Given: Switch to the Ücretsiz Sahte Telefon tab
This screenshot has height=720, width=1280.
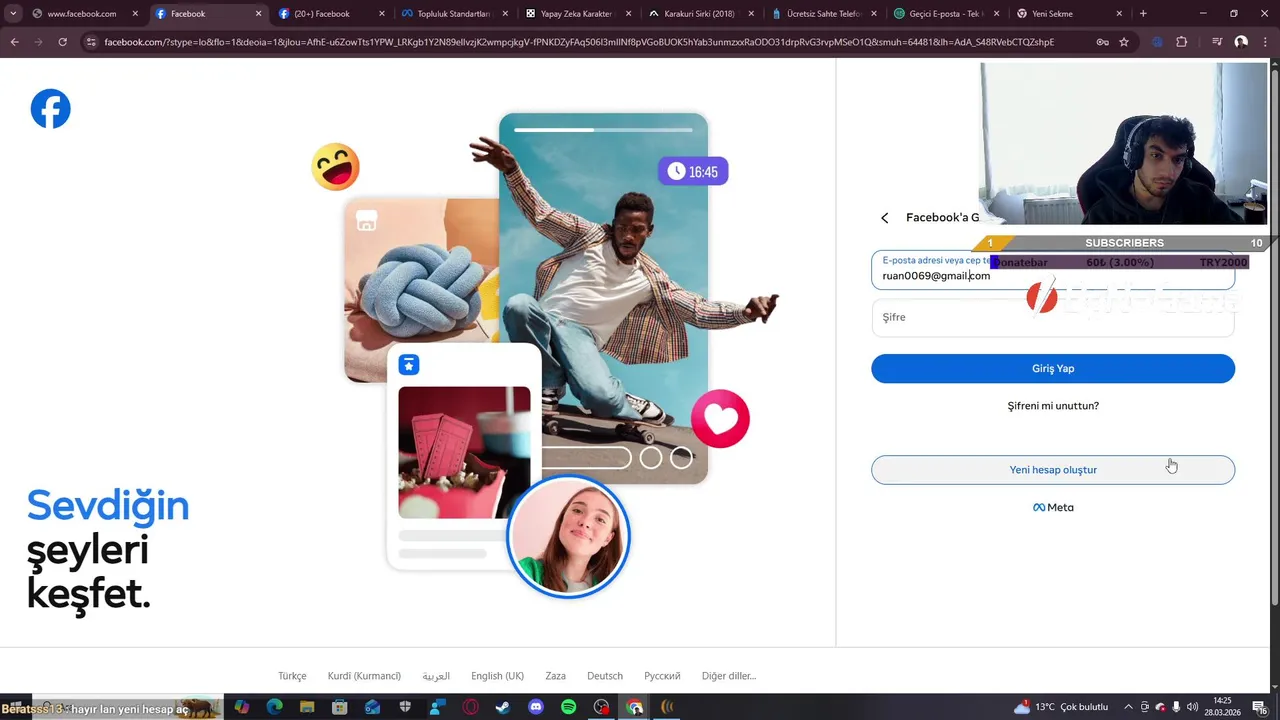Looking at the screenshot, I should [x=823, y=14].
